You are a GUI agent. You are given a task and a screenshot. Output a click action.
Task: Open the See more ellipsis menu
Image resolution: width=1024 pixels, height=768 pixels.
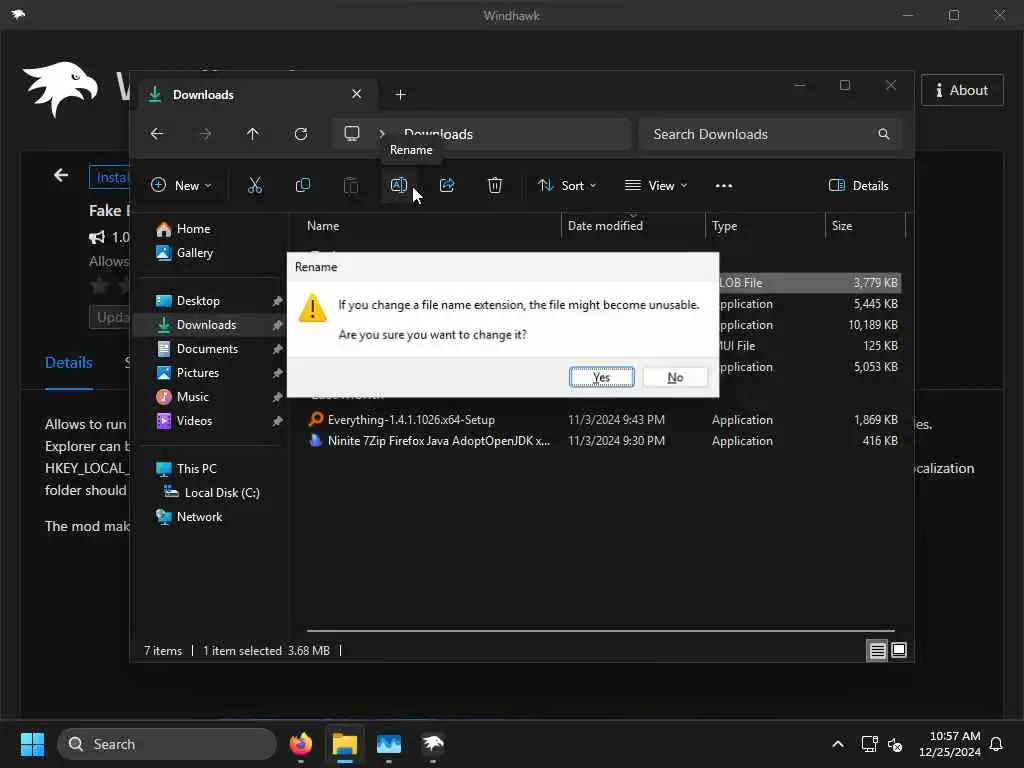click(x=724, y=185)
